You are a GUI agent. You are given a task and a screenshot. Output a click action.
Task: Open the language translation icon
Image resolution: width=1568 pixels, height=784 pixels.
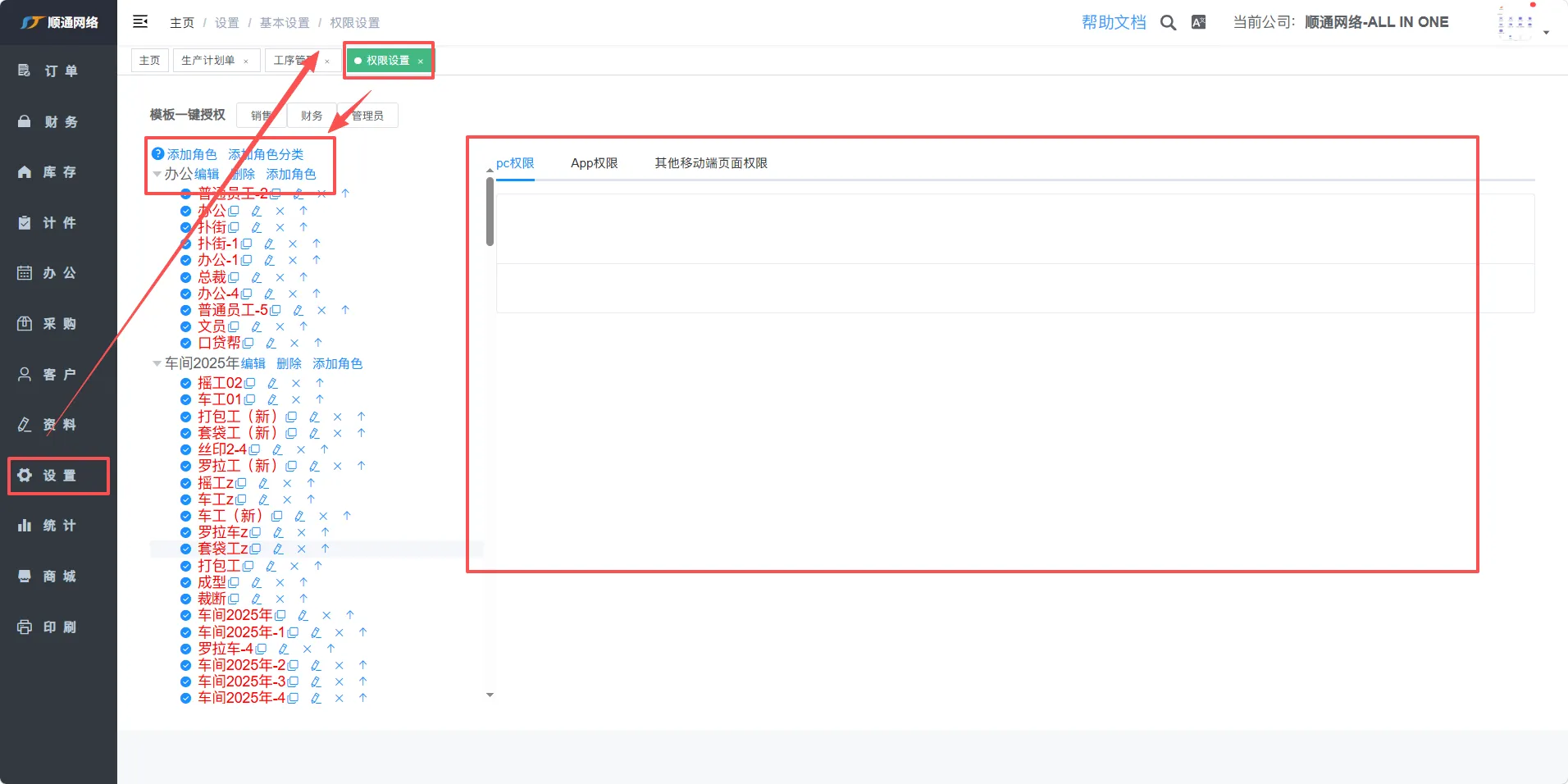pos(1198,23)
